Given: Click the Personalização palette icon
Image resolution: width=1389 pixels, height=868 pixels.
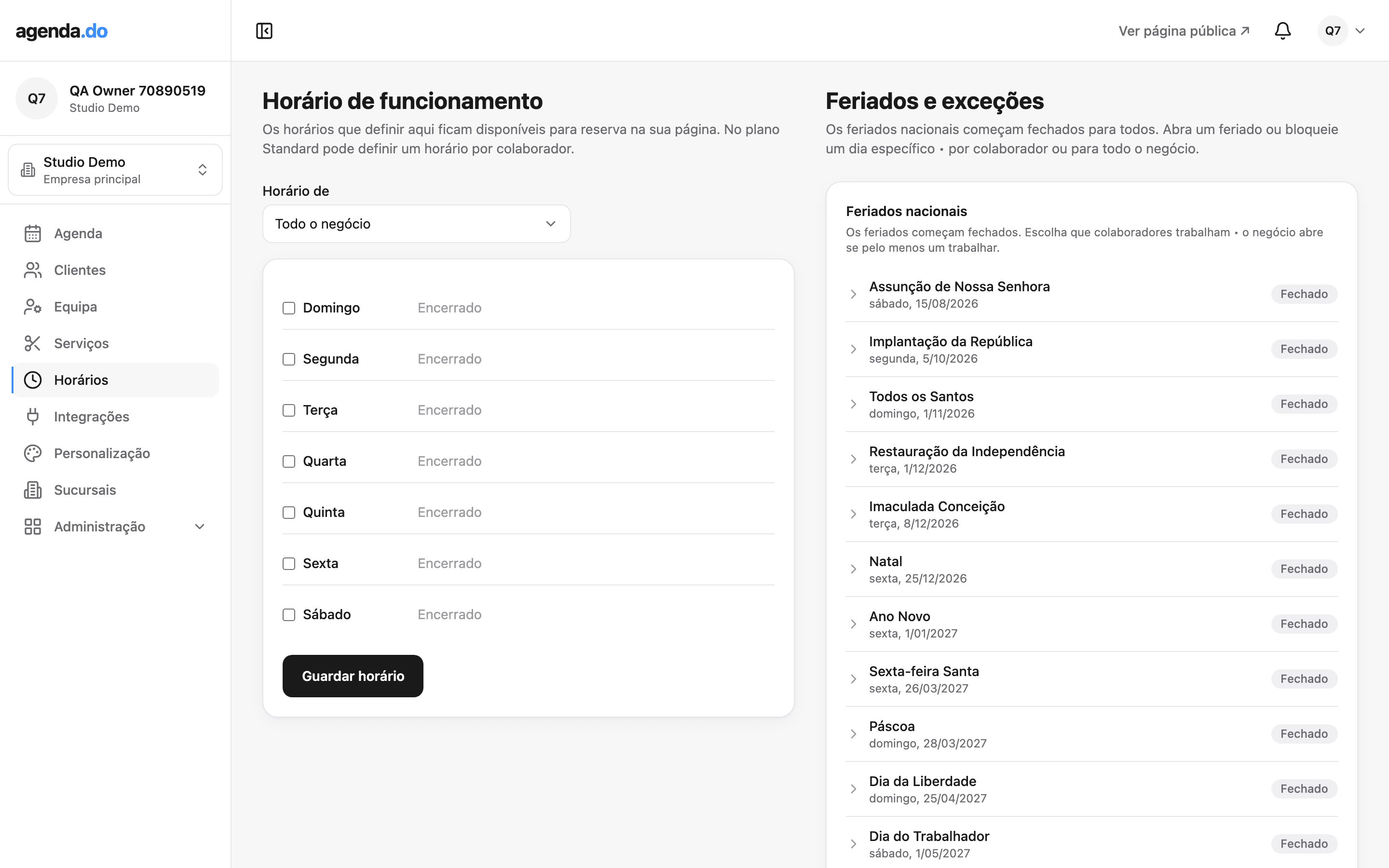Looking at the screenshot, I should (x=33, y=453).
